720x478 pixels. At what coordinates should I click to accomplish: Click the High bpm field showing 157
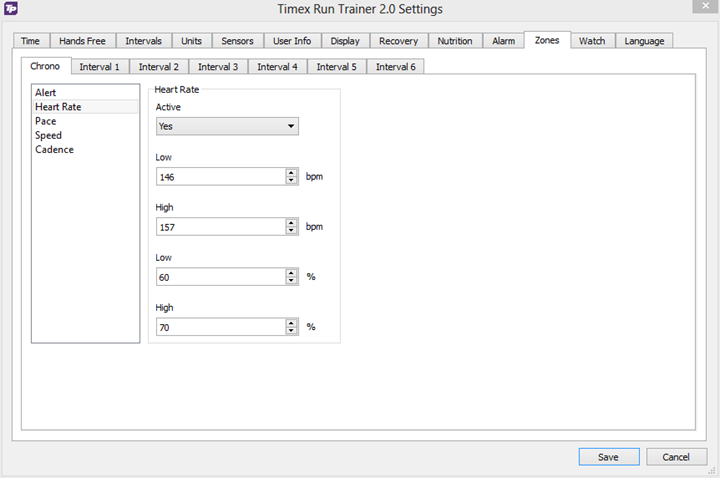coord(221,227)
